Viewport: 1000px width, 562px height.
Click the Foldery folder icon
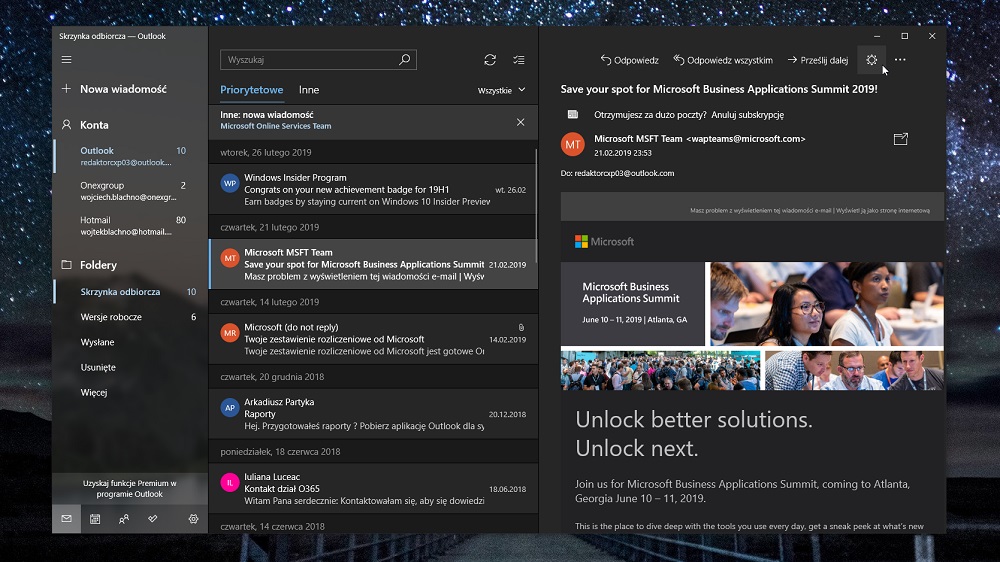point(66,264)
